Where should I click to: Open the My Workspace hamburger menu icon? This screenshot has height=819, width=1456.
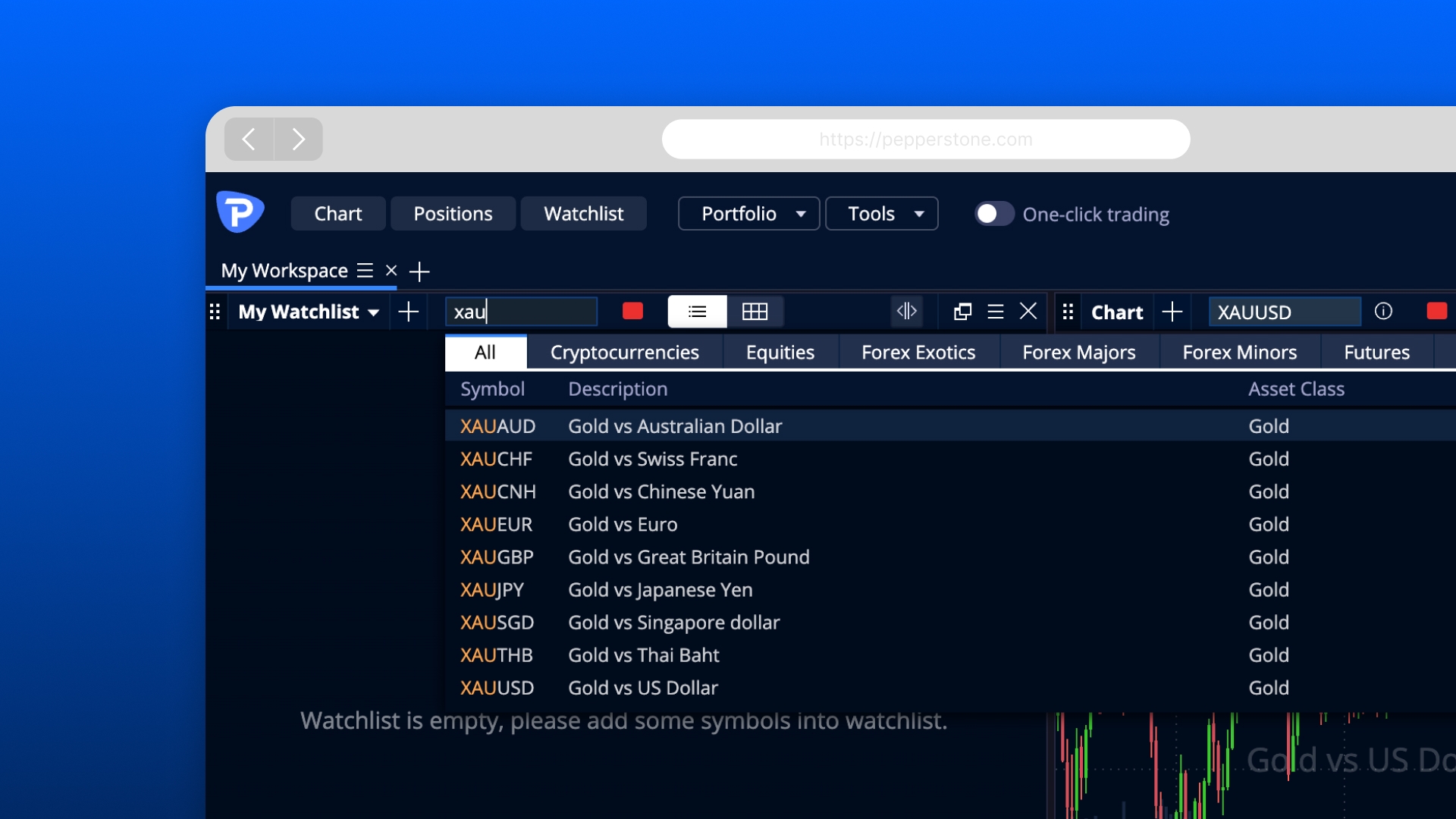point(365,271)
